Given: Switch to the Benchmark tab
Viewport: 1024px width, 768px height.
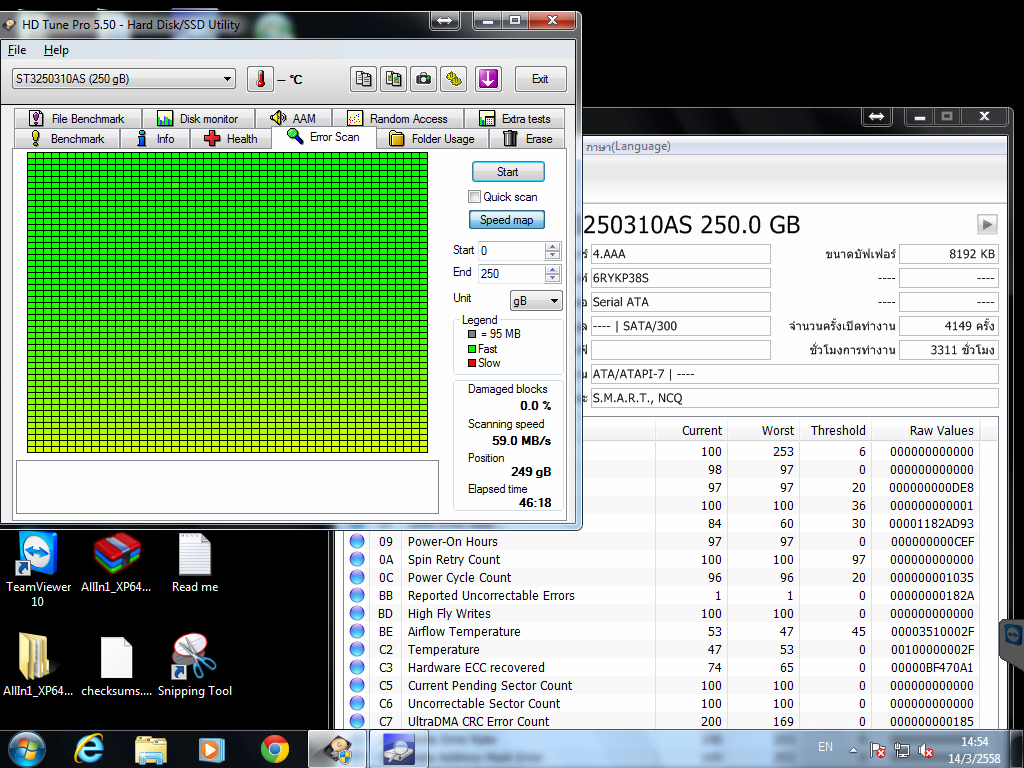Looking at the screenshot, I should coord(67,138).
